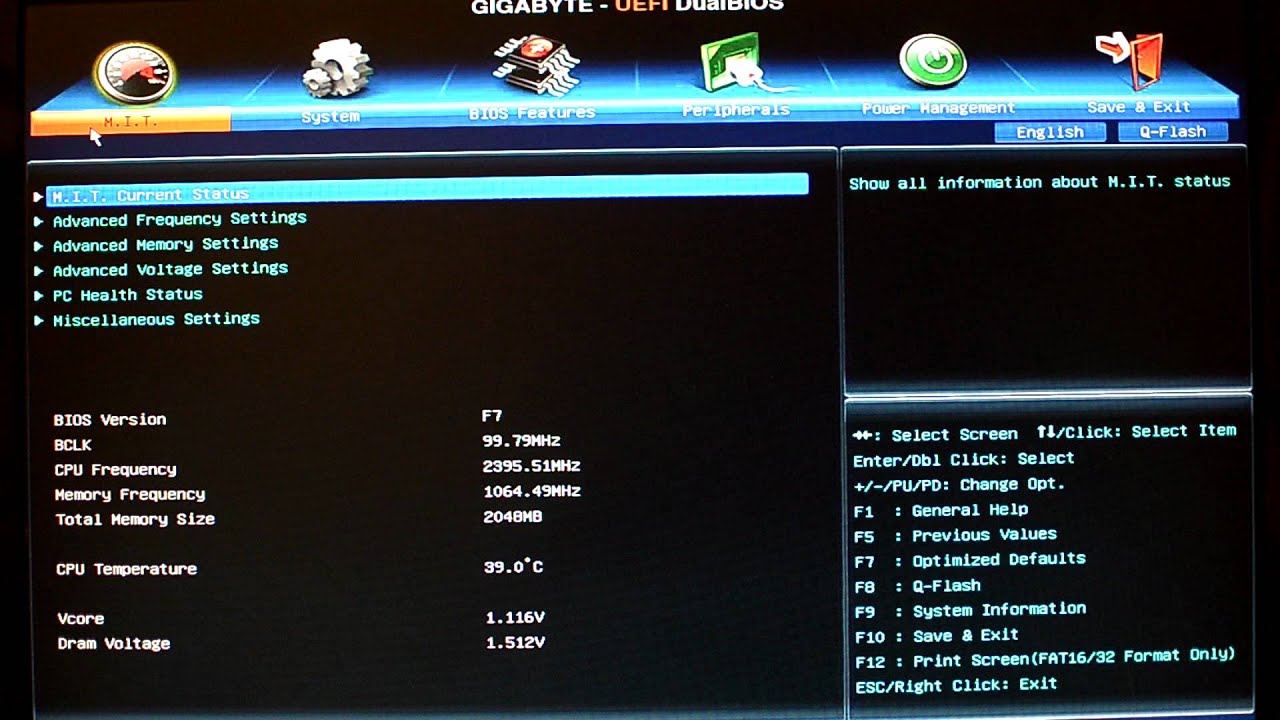This screenshot has height=720, width=1280.
Task: Open Advanced Voltage Settings
Action: [170, 269]
